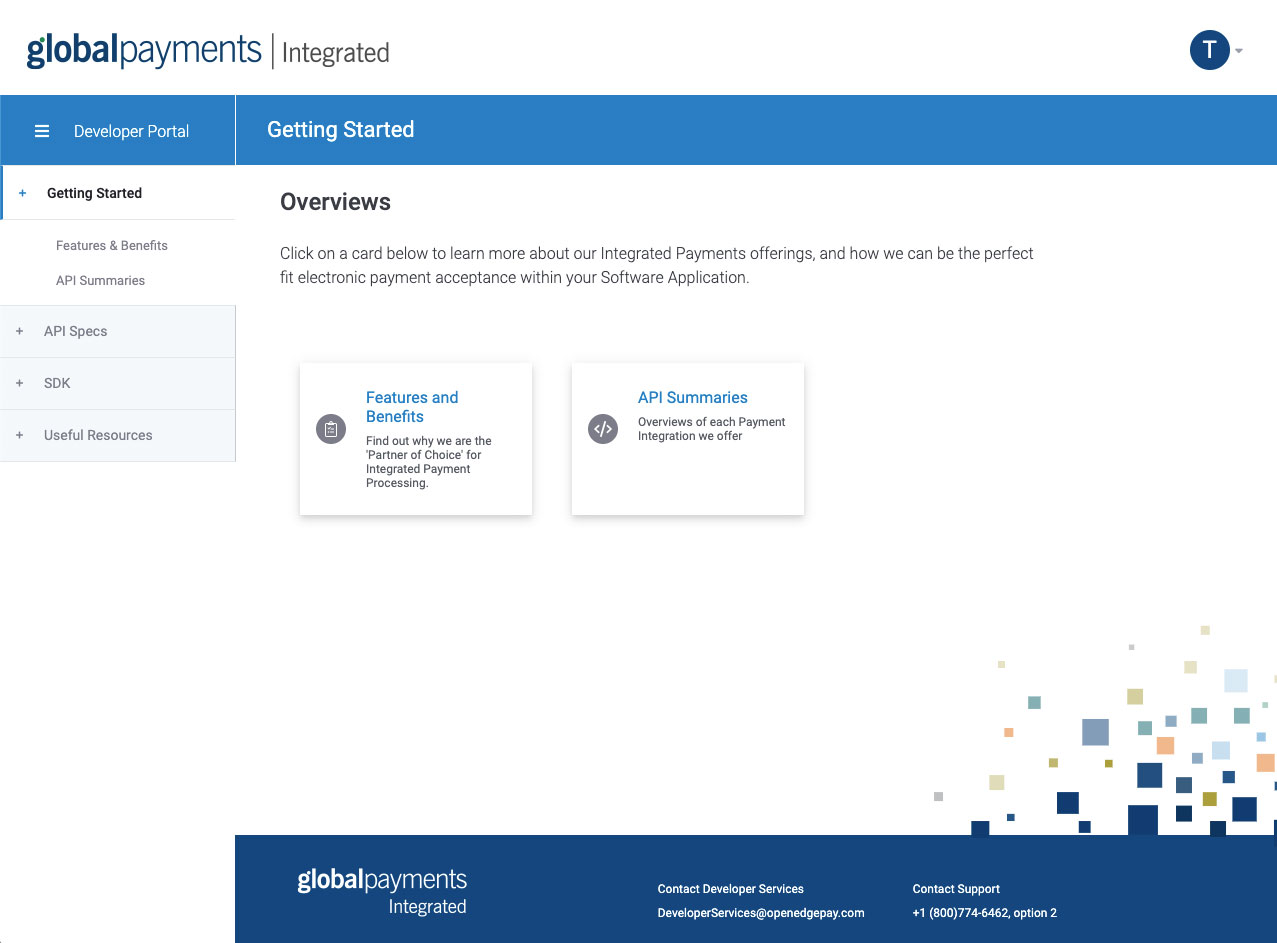Select the clipboard icon on Features and Benefits card
This screenshot has width=1277, height=943.
click(x=330, y=429)
